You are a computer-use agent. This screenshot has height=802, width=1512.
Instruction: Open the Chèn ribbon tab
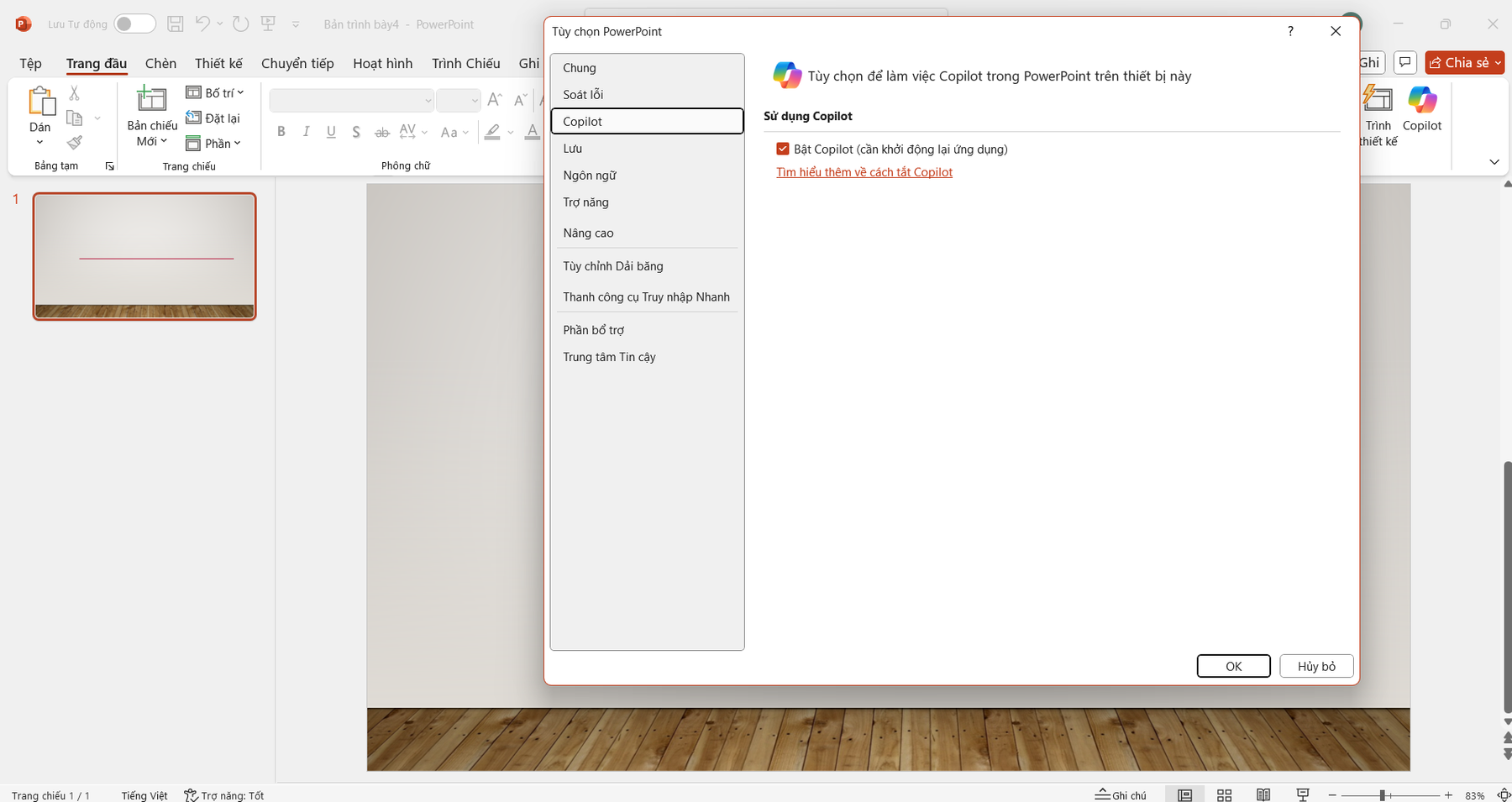tap(160, 64)
